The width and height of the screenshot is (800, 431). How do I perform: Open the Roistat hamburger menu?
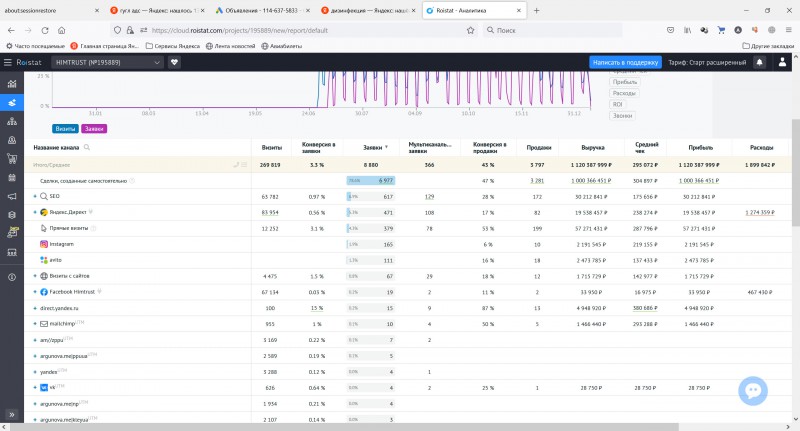(x=10, y=62)
